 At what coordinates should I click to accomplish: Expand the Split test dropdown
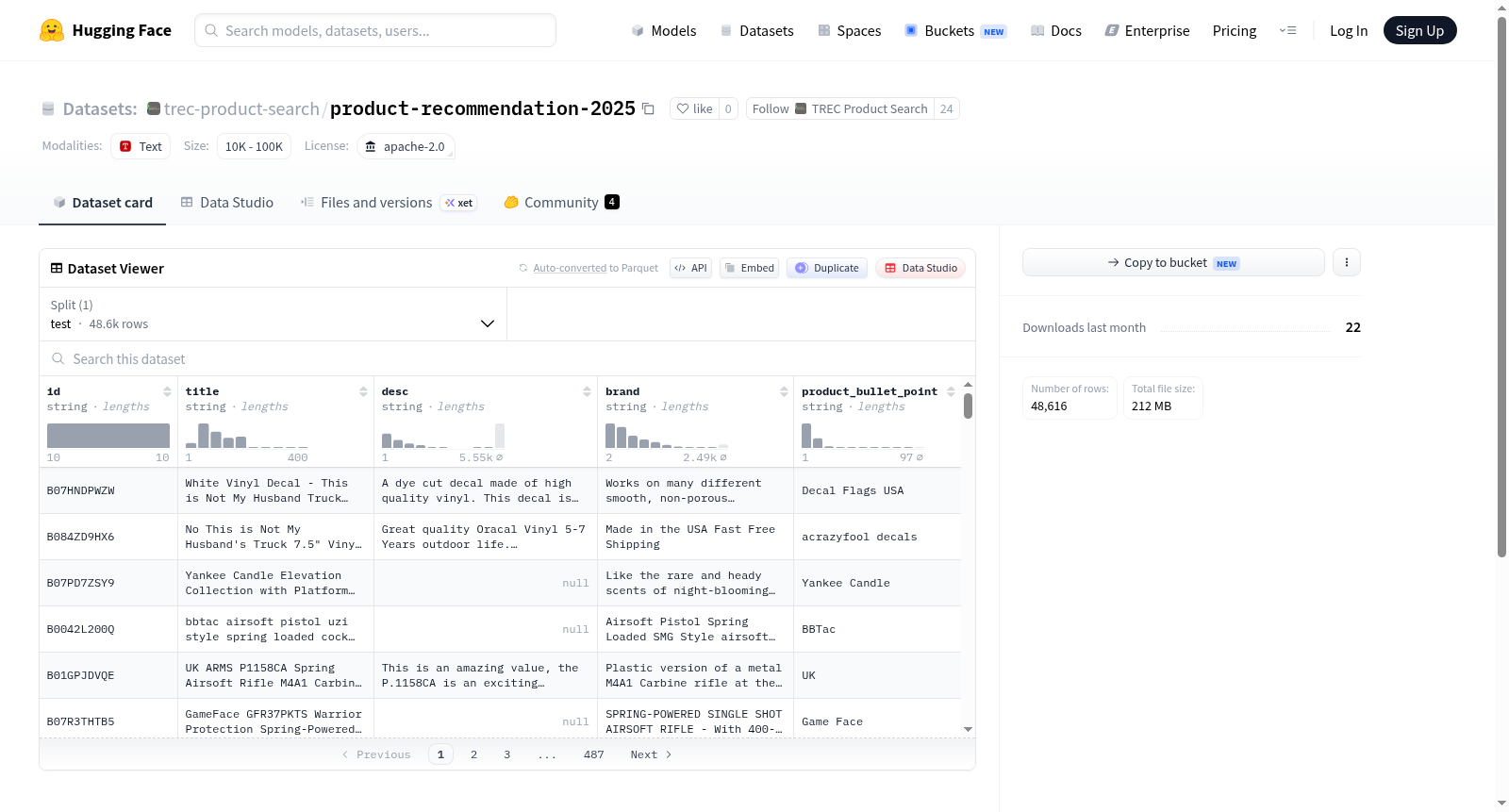274,314
